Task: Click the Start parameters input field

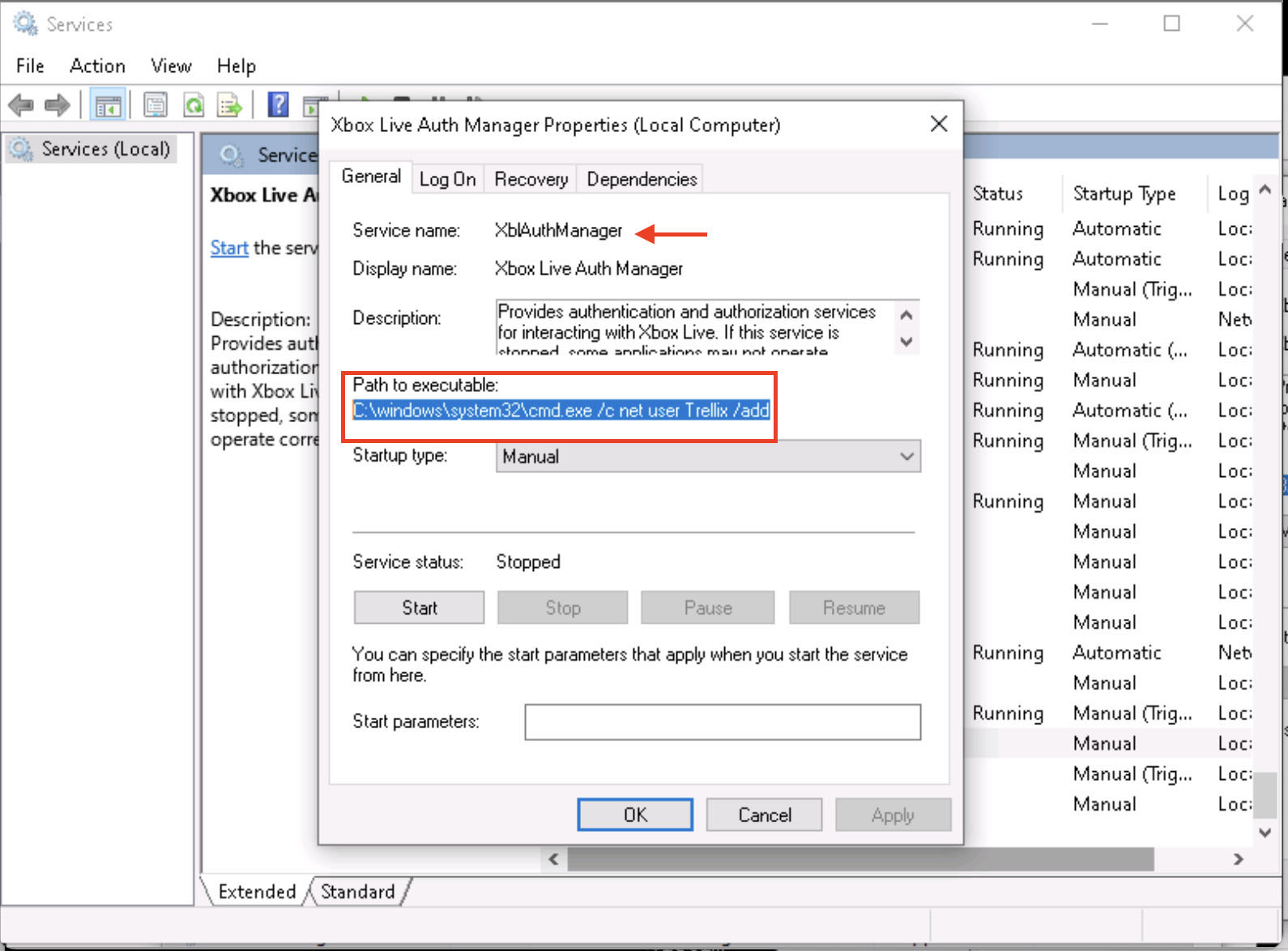Action: (722, 722)
